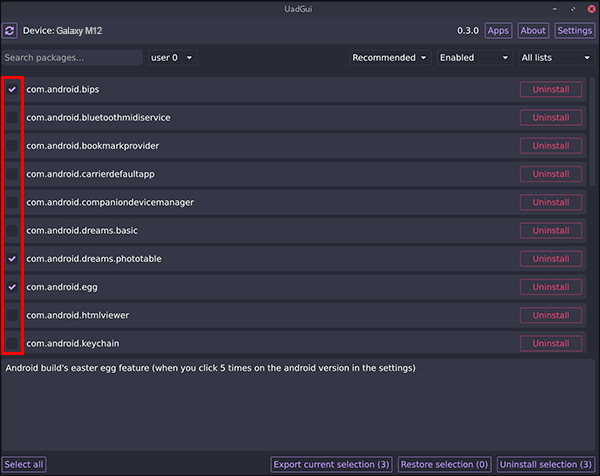This screenshot has width=600, height=476.
Task: Open the Enabled state dropdown
Action: tap(474, 58)
